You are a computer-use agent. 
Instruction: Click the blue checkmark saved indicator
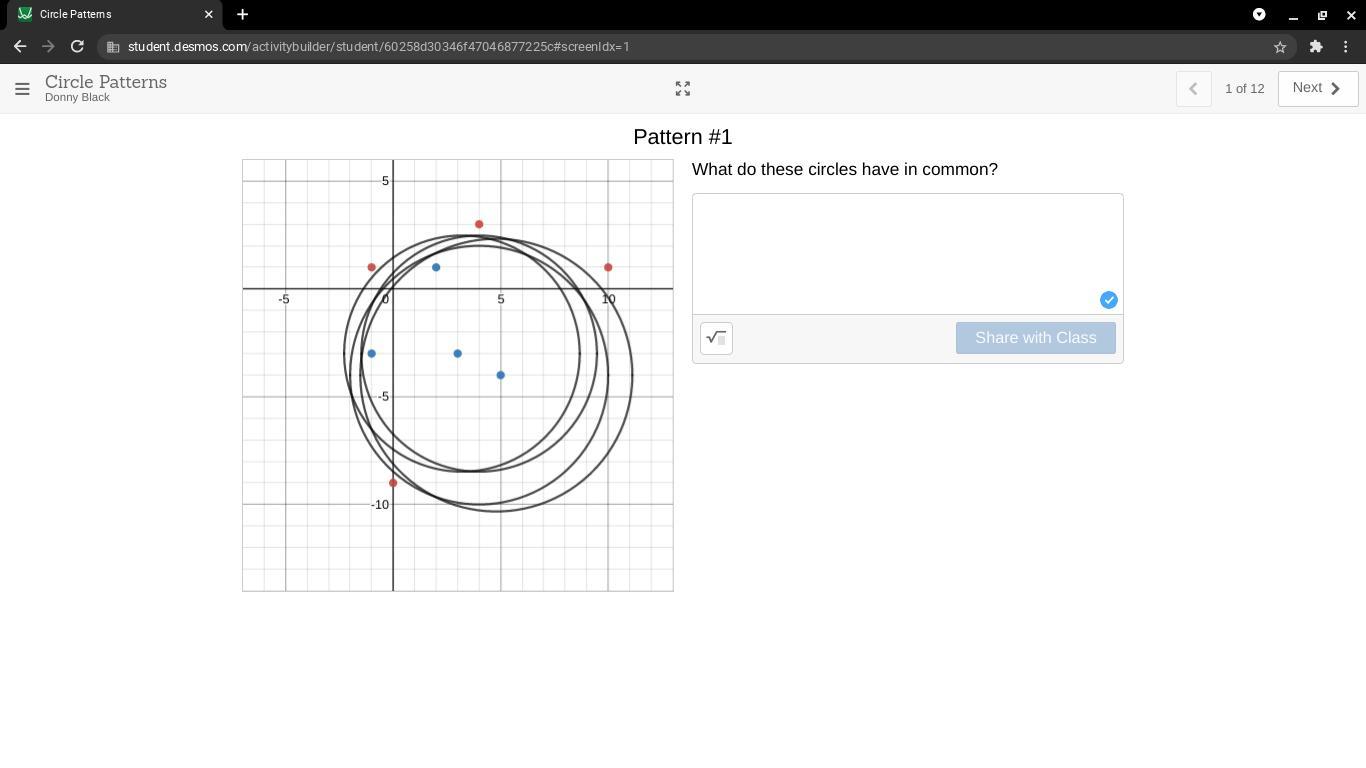click(1108, 300)
